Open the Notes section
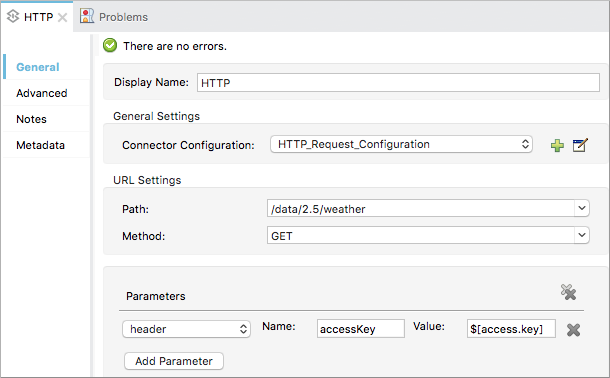Image resolution: width=610 pixels, height=378 pixels. [x=32, y=119]
